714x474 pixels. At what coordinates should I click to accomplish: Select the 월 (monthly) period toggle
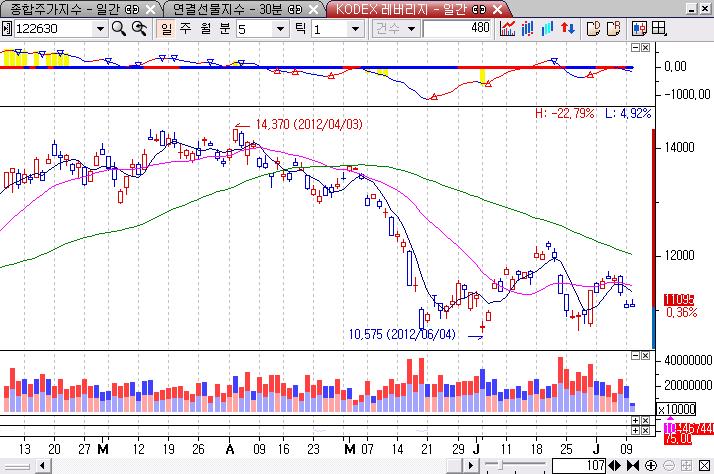(x=206, y=29)
